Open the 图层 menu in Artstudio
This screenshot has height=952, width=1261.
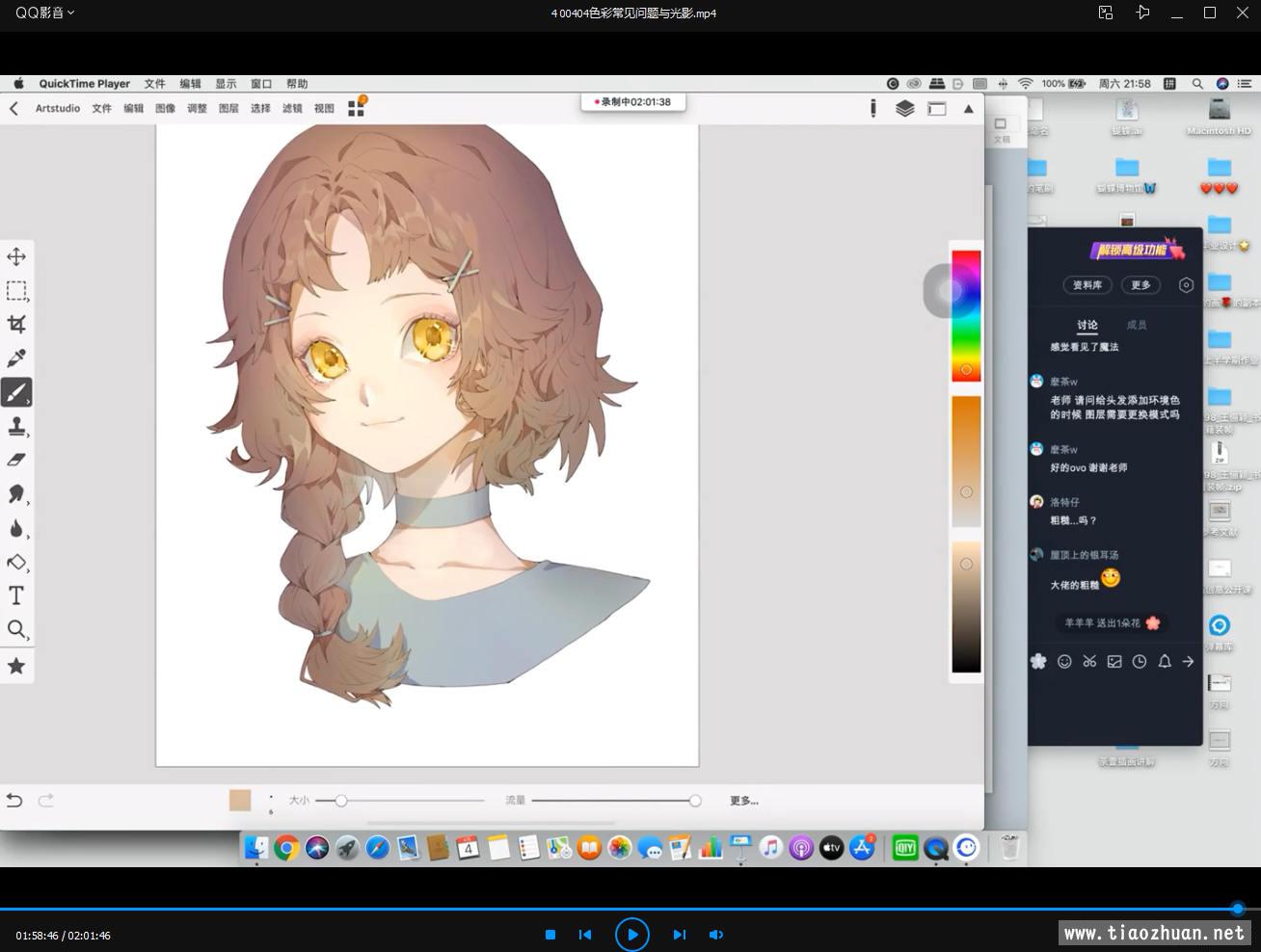(x=229, y=109)
